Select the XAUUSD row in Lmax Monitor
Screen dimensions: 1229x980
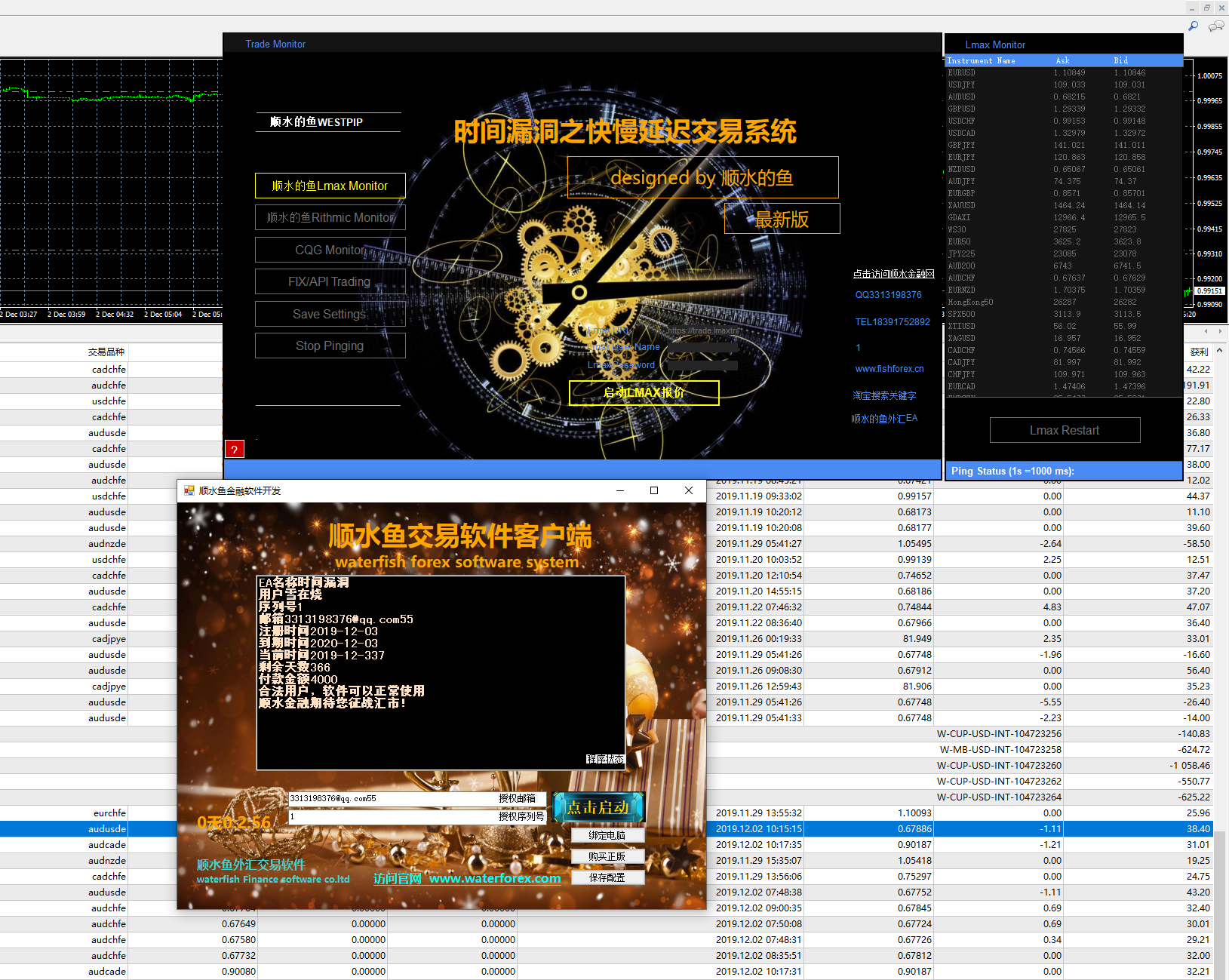[1064, 205]
